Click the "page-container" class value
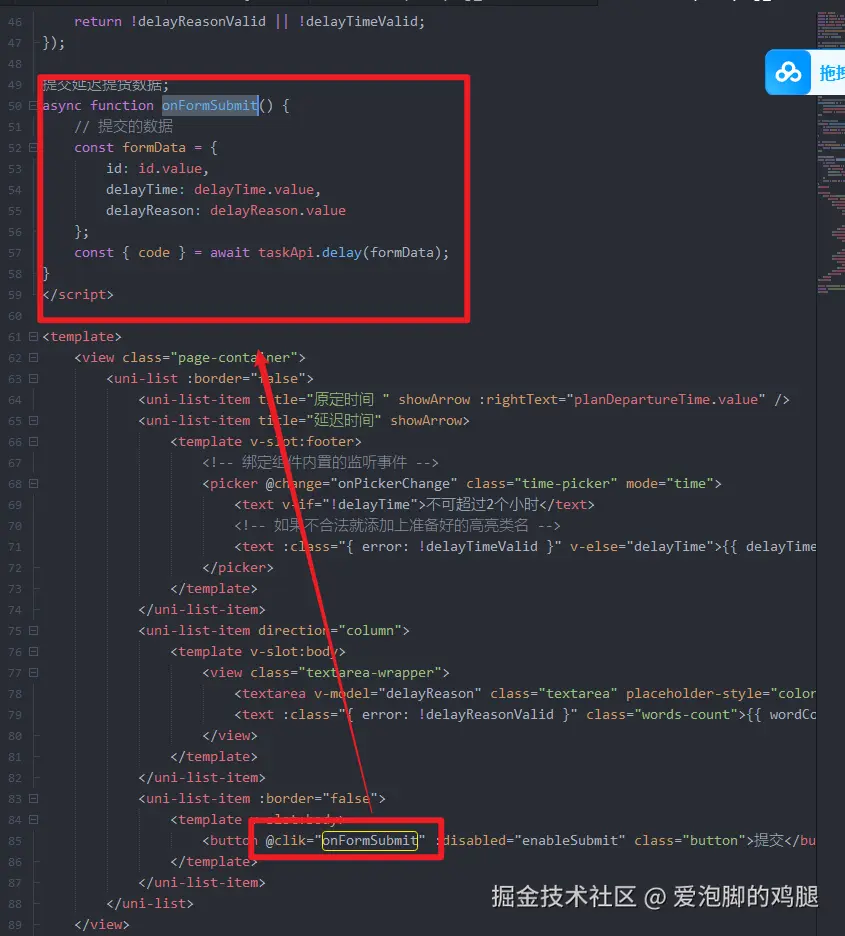 234,358
